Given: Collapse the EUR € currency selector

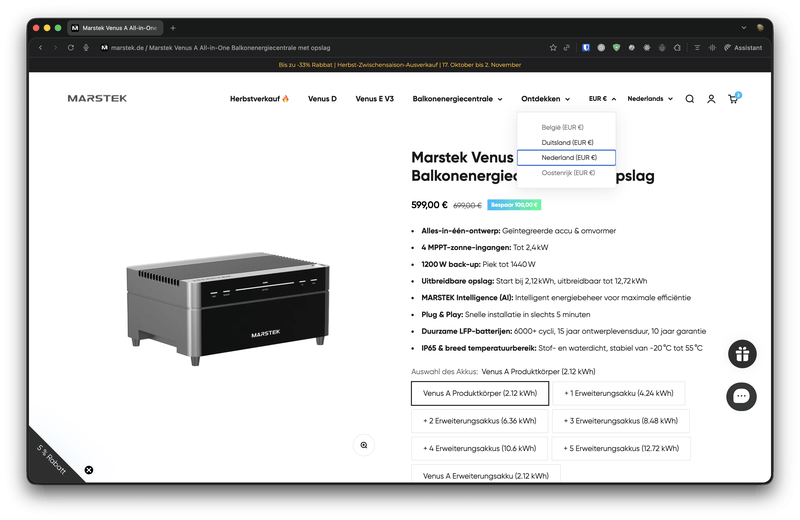Looking at the screenshot, I should coord(602,98).
